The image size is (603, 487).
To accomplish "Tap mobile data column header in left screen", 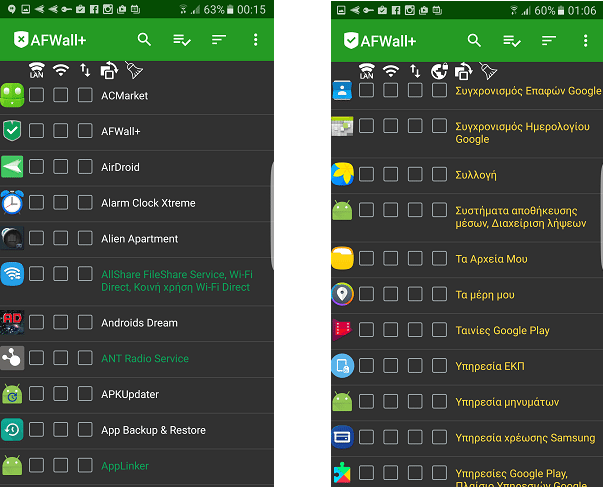I will click(85, 70).
